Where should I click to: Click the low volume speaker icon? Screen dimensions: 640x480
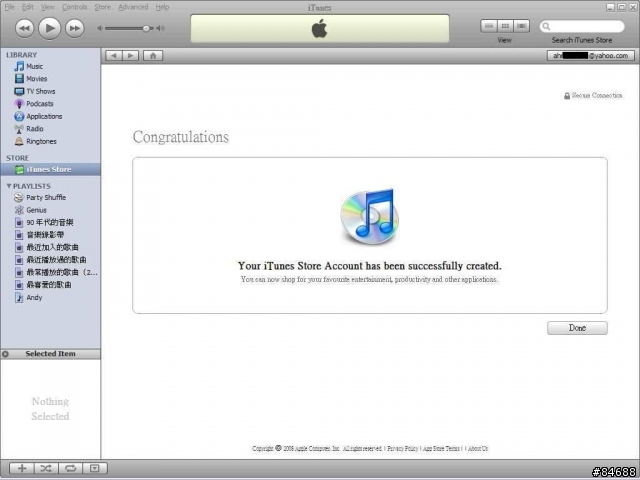click(x=100, y=28)
